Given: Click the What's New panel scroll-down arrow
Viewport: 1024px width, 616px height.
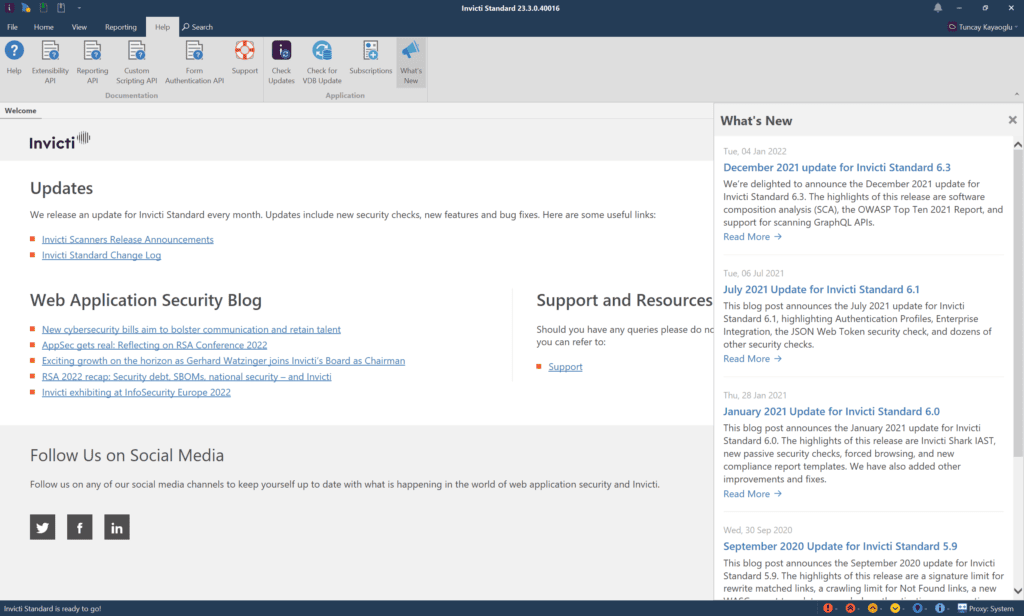Looking at the screenshot, I should point(1017,591).
